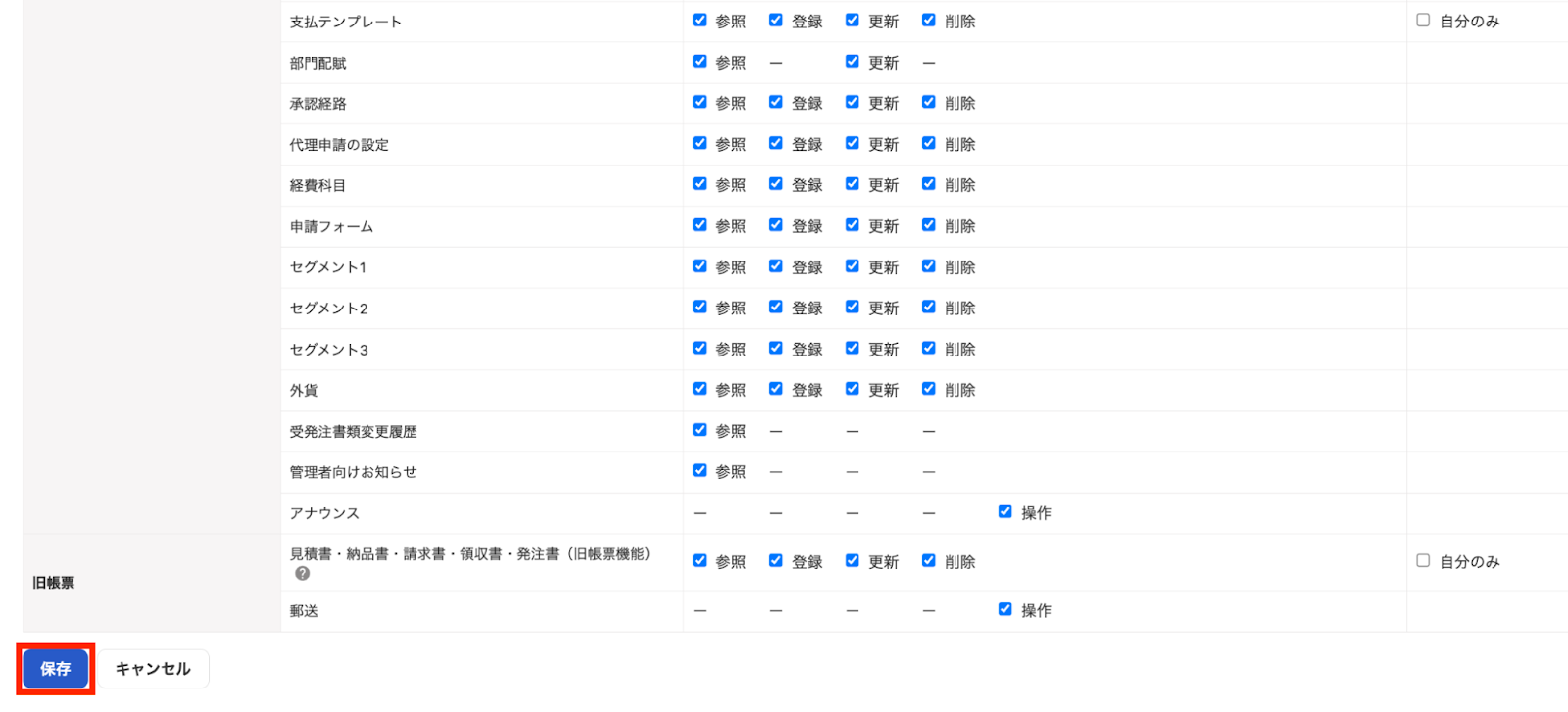The width and height of the screenshot is (1568, 712).
Task: Click the 部門配賦 row label
Action: point(318,63)
